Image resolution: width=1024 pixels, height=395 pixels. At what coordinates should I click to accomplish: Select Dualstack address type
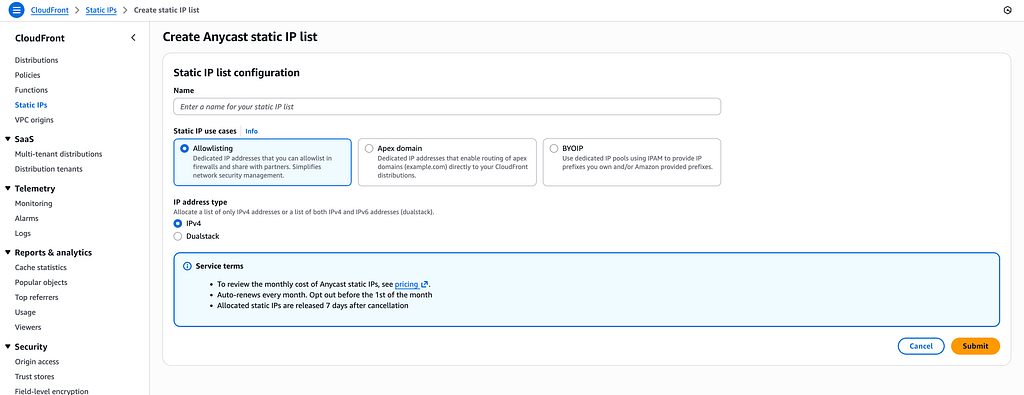(178, 236)
